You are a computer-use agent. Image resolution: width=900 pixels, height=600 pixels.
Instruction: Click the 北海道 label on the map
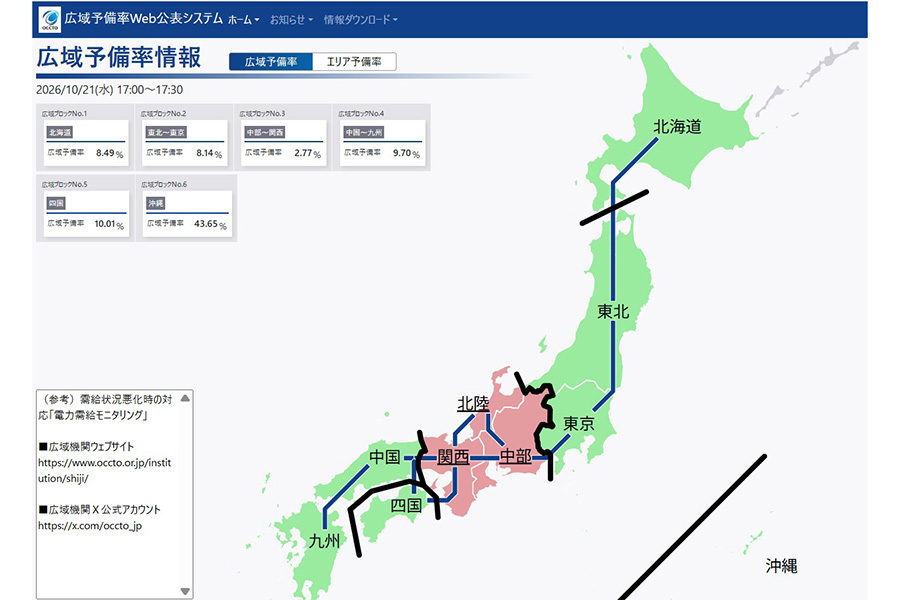pos(677,126)
